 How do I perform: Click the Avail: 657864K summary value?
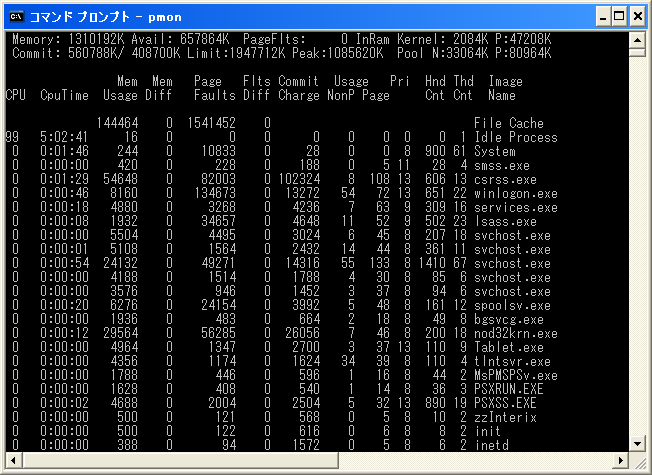click(x=180, y=40)
